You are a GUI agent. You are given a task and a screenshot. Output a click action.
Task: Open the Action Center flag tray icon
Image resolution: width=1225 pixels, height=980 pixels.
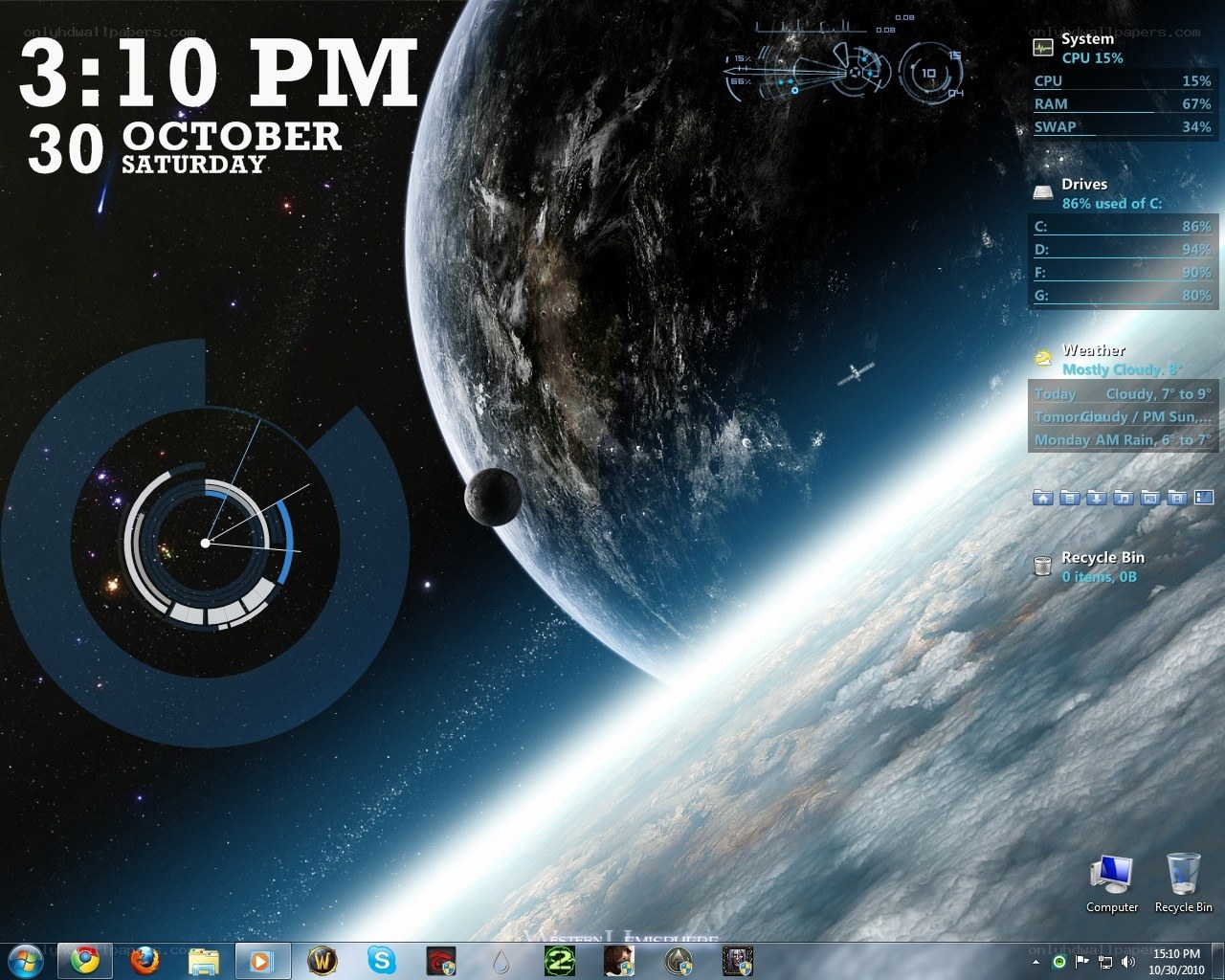tap(1082, 961)
